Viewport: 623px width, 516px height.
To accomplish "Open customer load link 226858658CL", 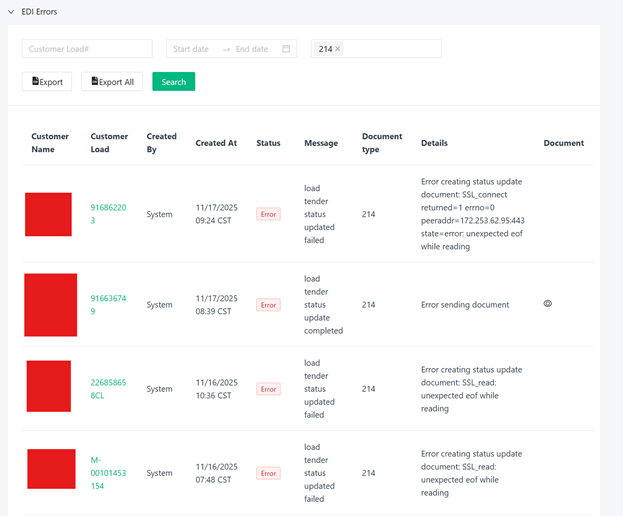I will pyautogui.click(x=108, y=389).
